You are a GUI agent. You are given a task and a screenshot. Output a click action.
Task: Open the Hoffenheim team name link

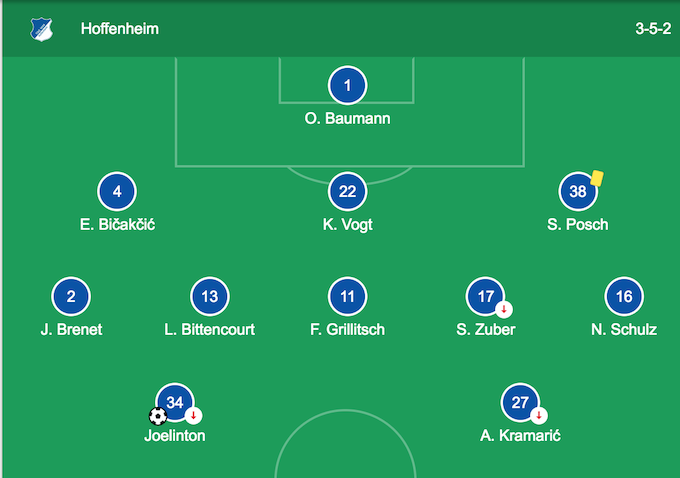(120, 29)
